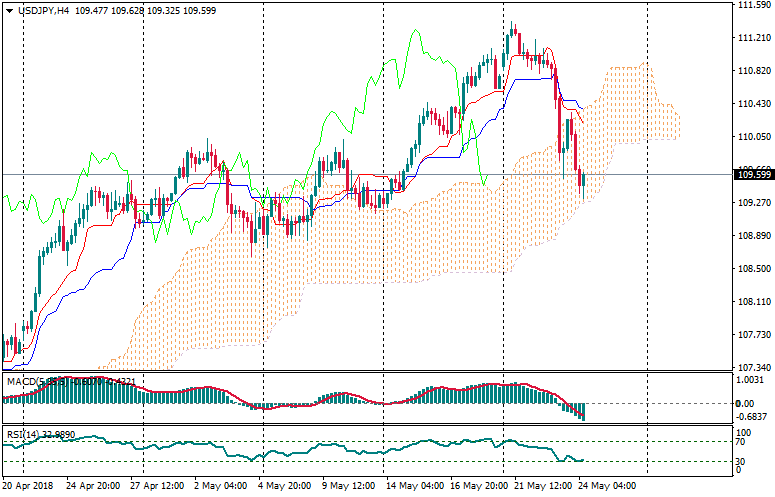Click the 110.820 price scale label

coord(750,71)
